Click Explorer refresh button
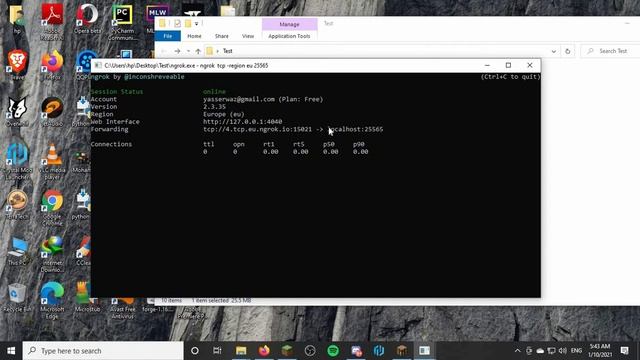 pyautogui.click(x=567, y=51)
